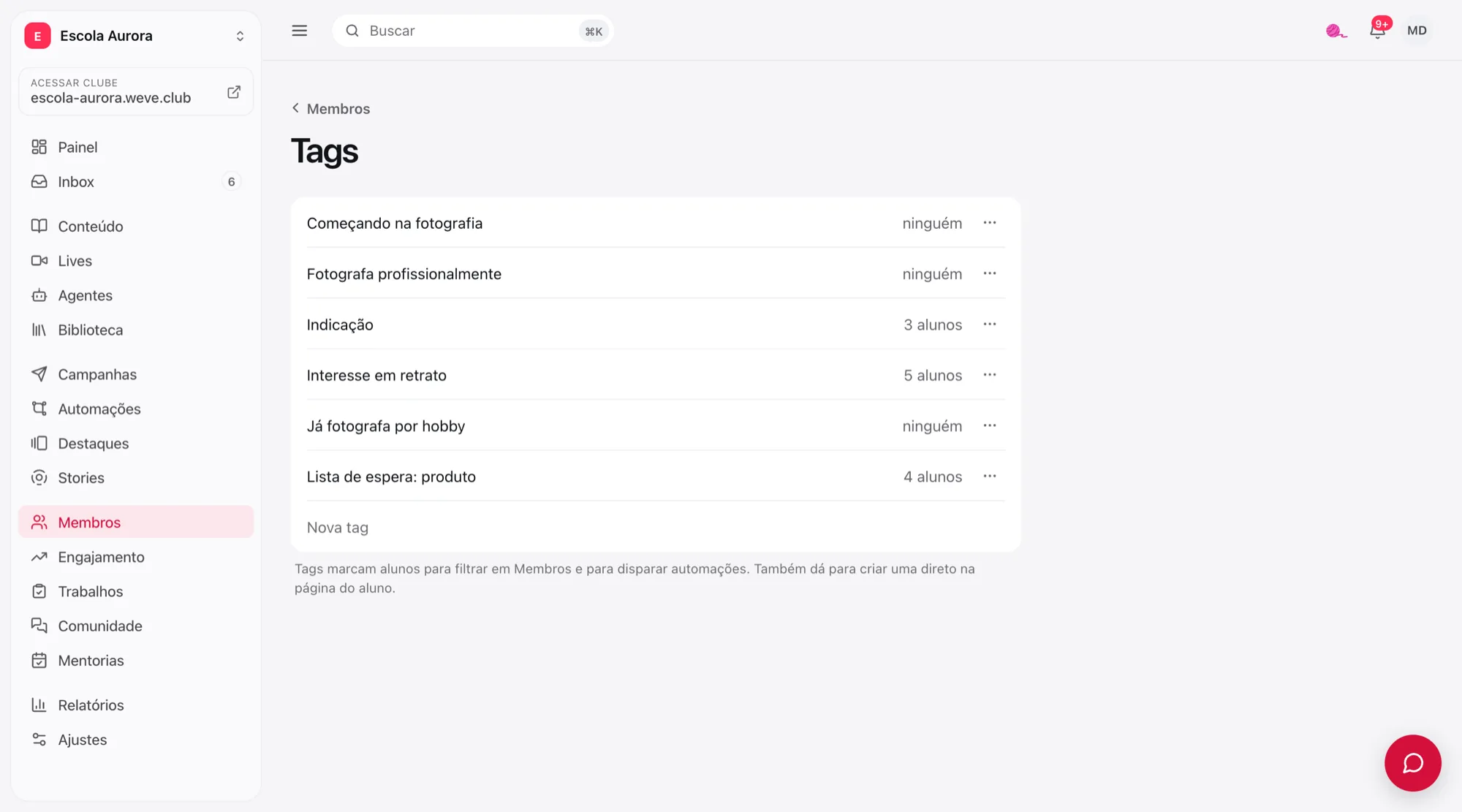Click the Membros people icon
Screen dimensions: 1462x812
[39, 522]
